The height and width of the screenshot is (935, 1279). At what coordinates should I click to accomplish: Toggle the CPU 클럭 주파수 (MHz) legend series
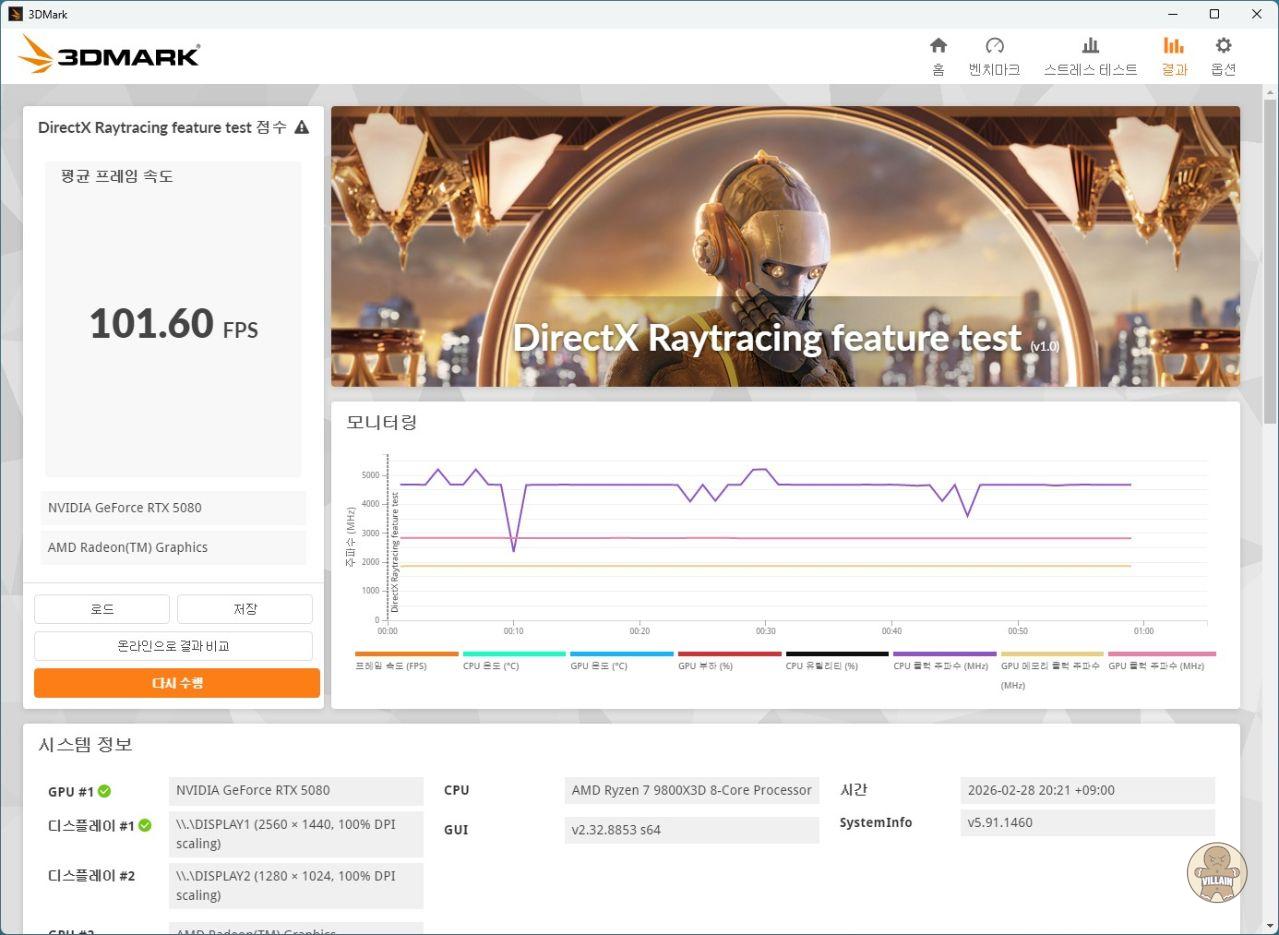[x=940, y=666]
